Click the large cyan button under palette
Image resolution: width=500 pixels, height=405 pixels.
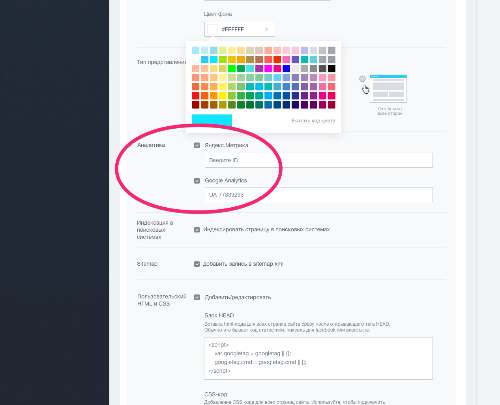(x=212, y=121)
